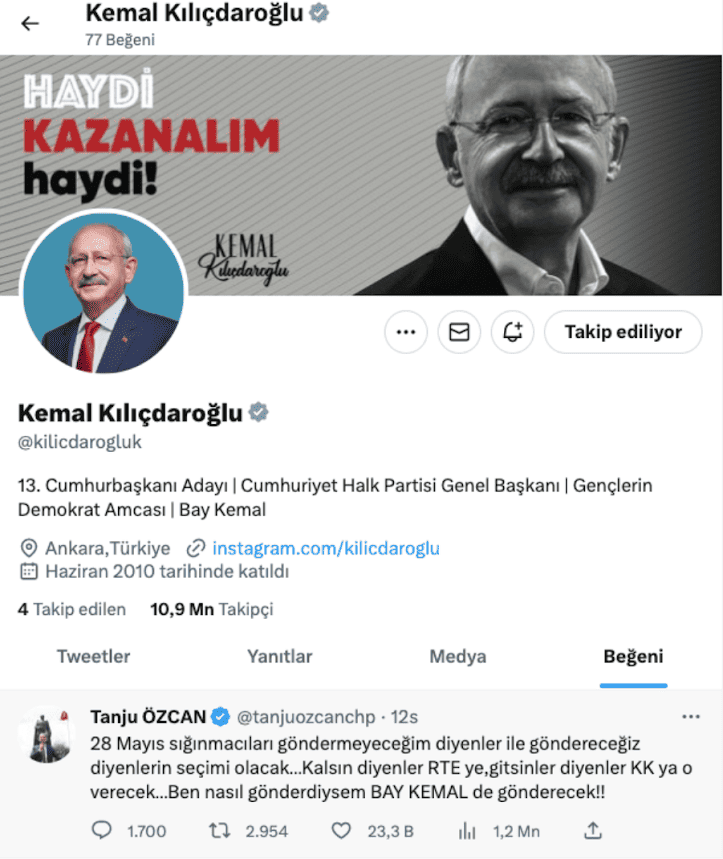Select the Beğeni tab

[x=634, y=656]
